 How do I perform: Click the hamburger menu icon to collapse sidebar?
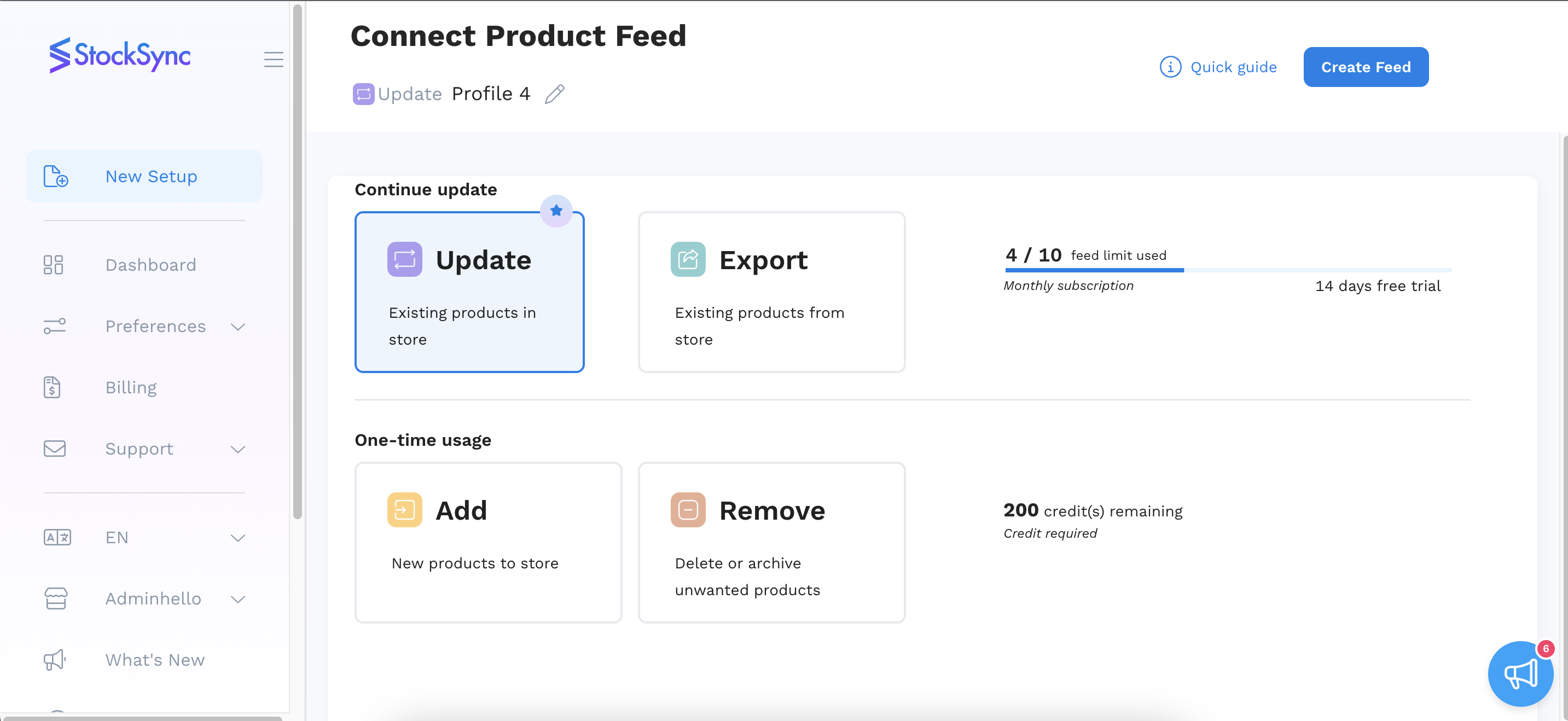click(x=274, y=59)
